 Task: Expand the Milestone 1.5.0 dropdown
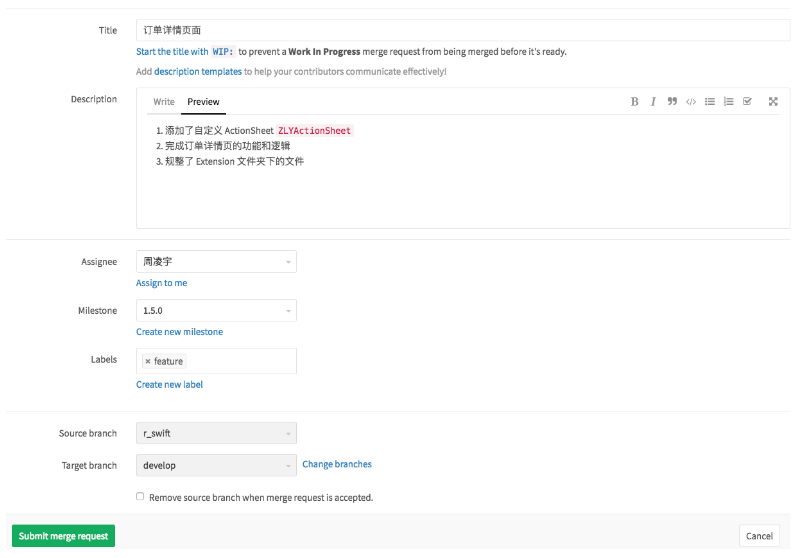tap(216, 311)
